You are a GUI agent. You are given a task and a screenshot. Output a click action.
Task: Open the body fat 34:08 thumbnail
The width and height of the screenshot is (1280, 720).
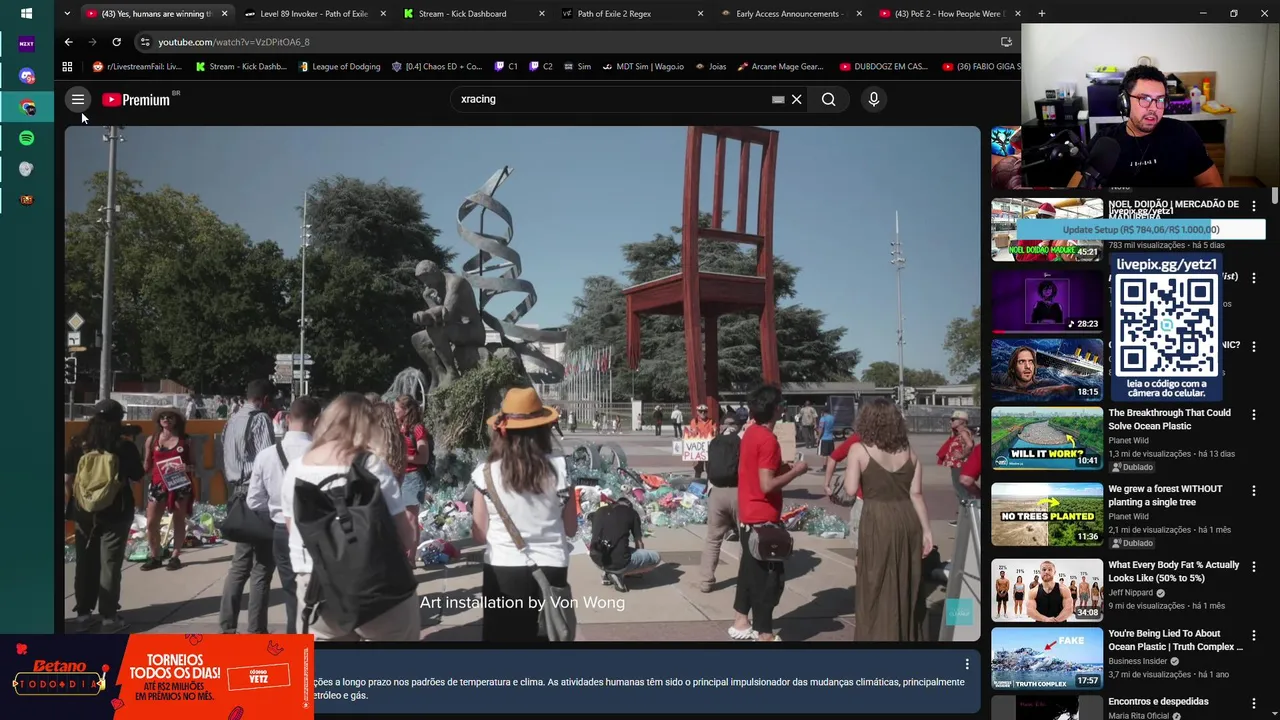[1047, 590]
